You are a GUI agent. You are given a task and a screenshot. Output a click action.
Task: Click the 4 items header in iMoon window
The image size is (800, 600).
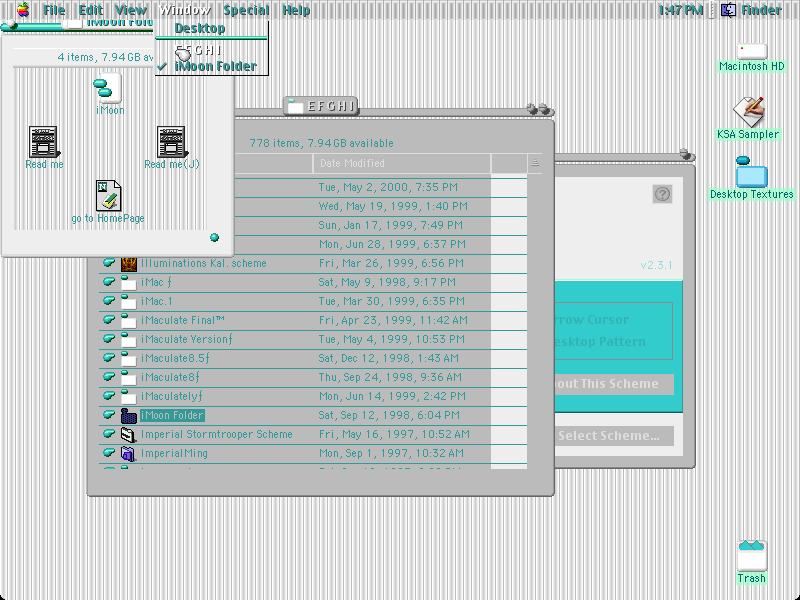(105, 57)
